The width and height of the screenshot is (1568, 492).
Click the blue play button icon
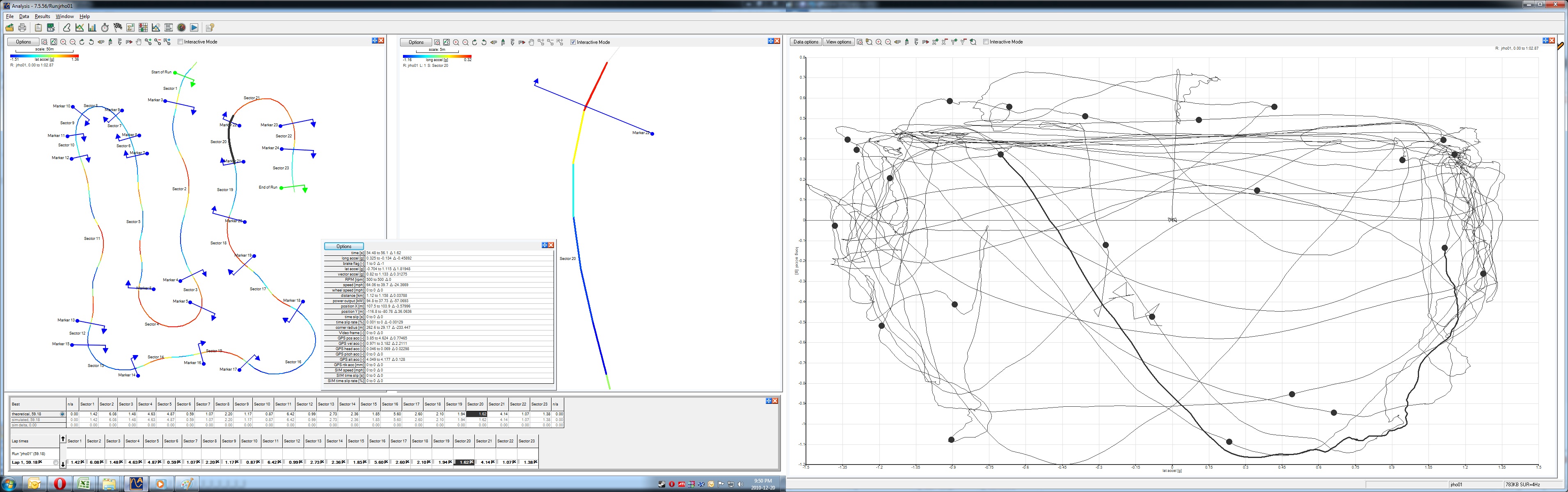click(194, 27)
